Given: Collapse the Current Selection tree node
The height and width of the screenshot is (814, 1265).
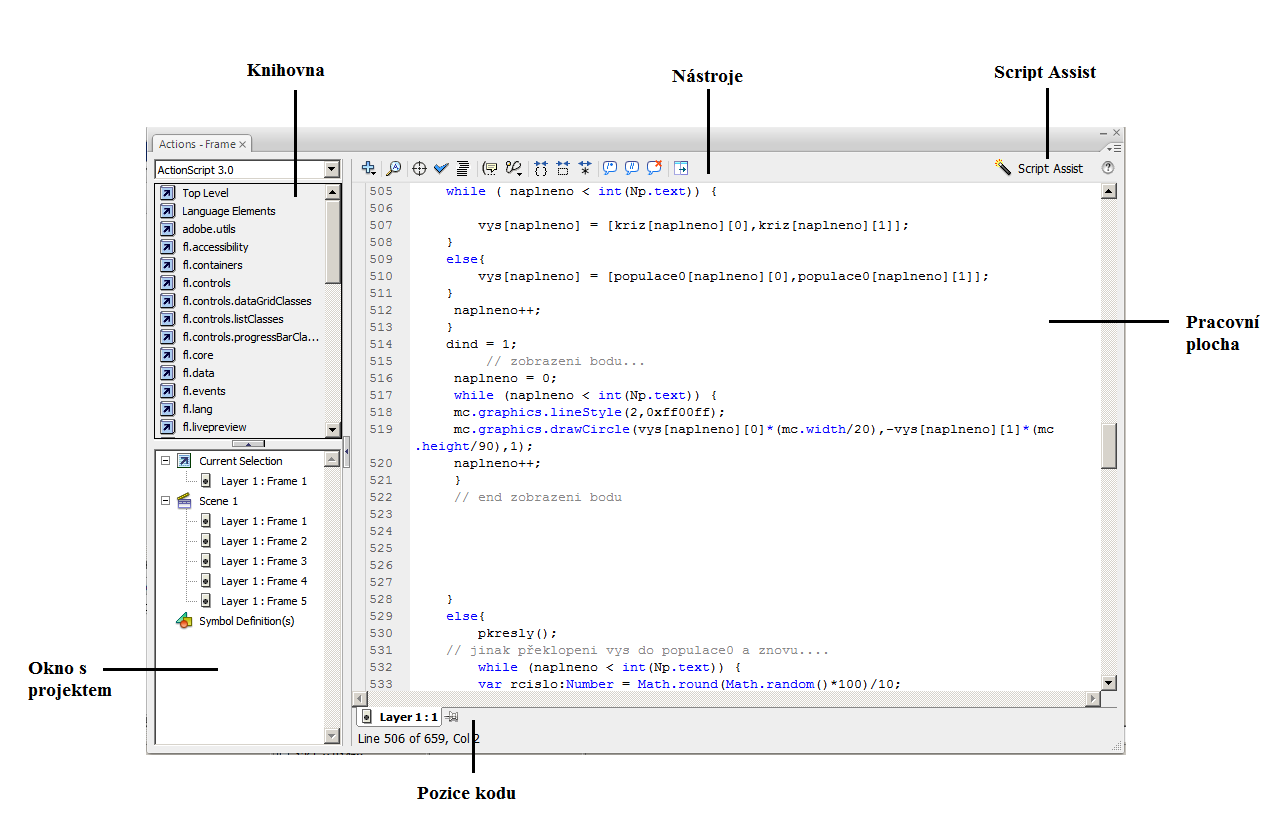Looking at the screenshot, I should tap(165, 461).
